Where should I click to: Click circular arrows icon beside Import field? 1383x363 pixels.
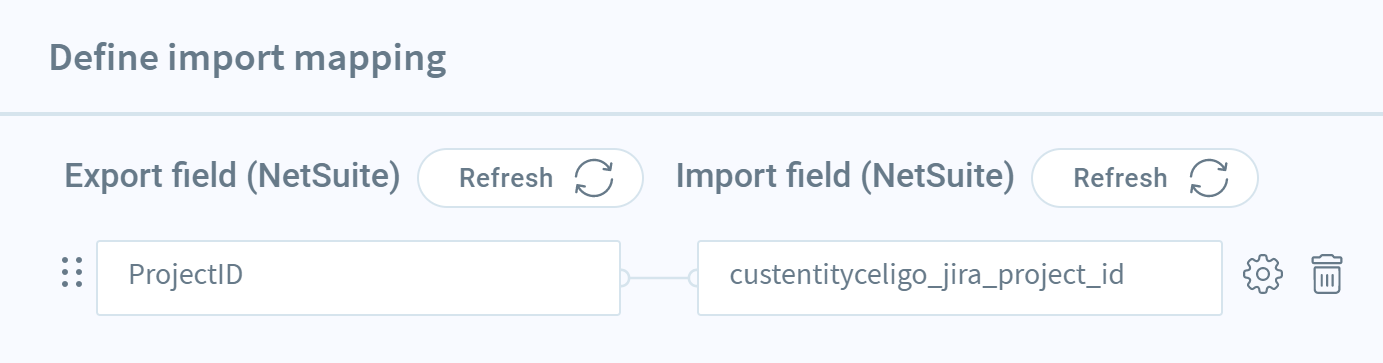(1208, 178)
